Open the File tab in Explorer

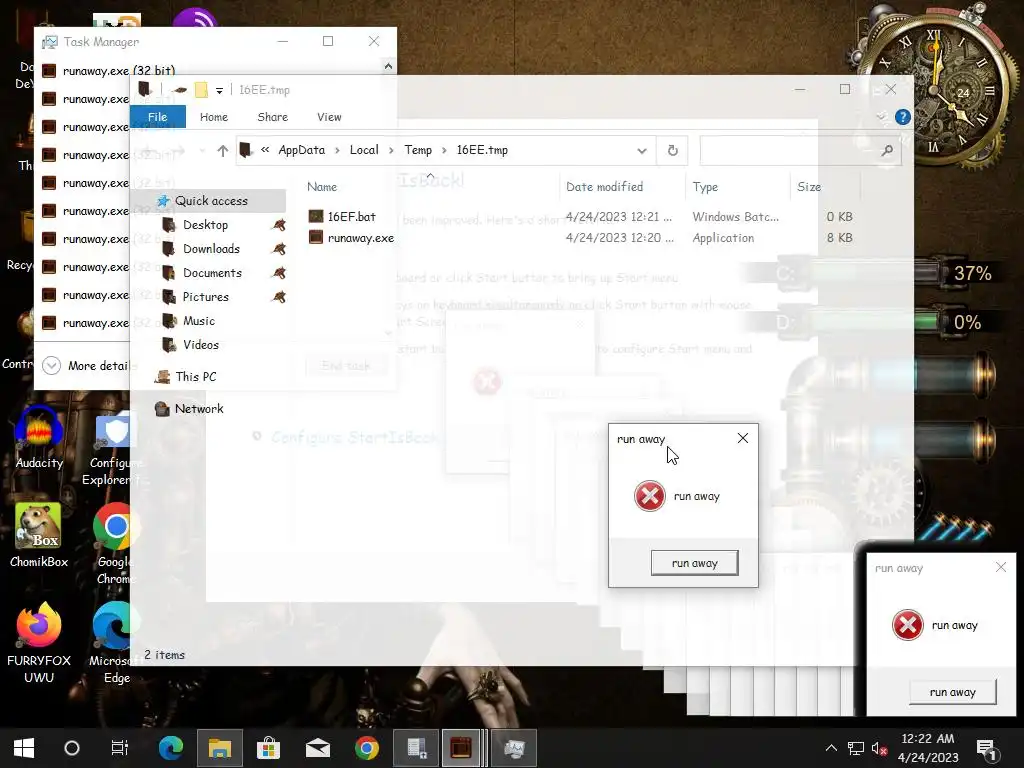click(157, 117)
